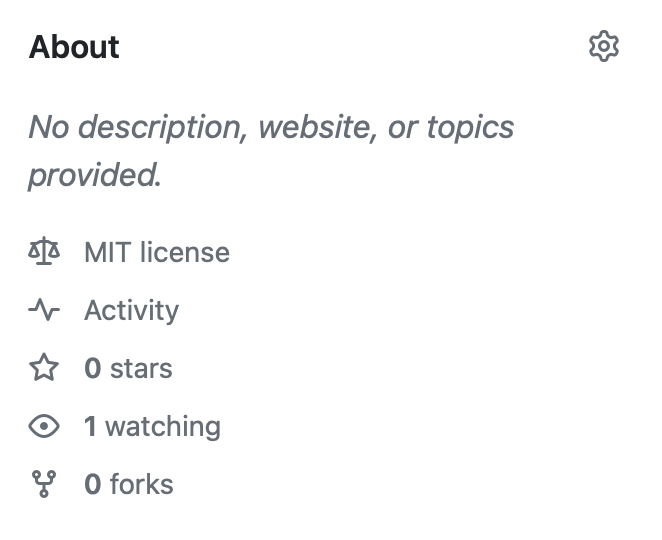
Task: Click the bold 0 beside stars
Action: point(93,368)
